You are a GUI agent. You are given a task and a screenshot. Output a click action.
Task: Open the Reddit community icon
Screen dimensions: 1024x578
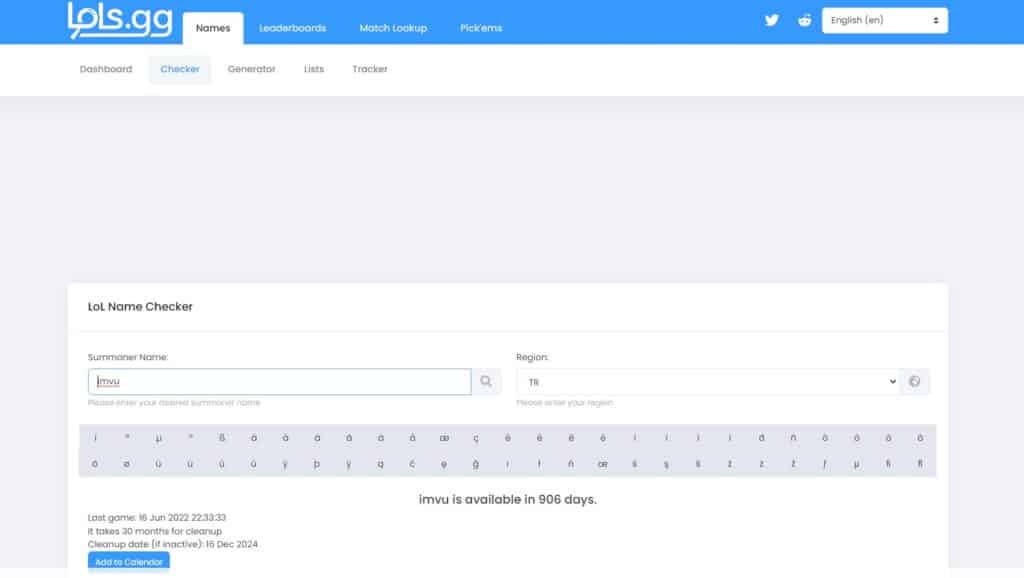pyautogui.click(x=805, y=20)
